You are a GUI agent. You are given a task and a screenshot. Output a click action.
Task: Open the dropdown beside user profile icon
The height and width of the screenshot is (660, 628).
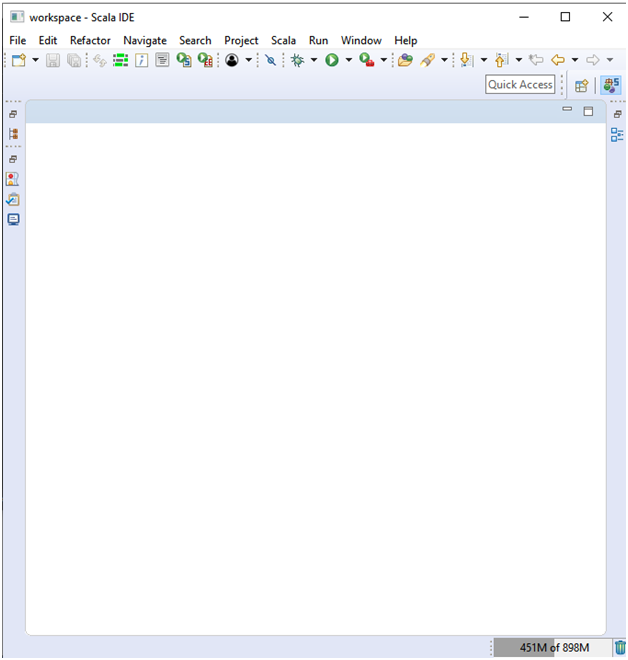click(249, 60)
